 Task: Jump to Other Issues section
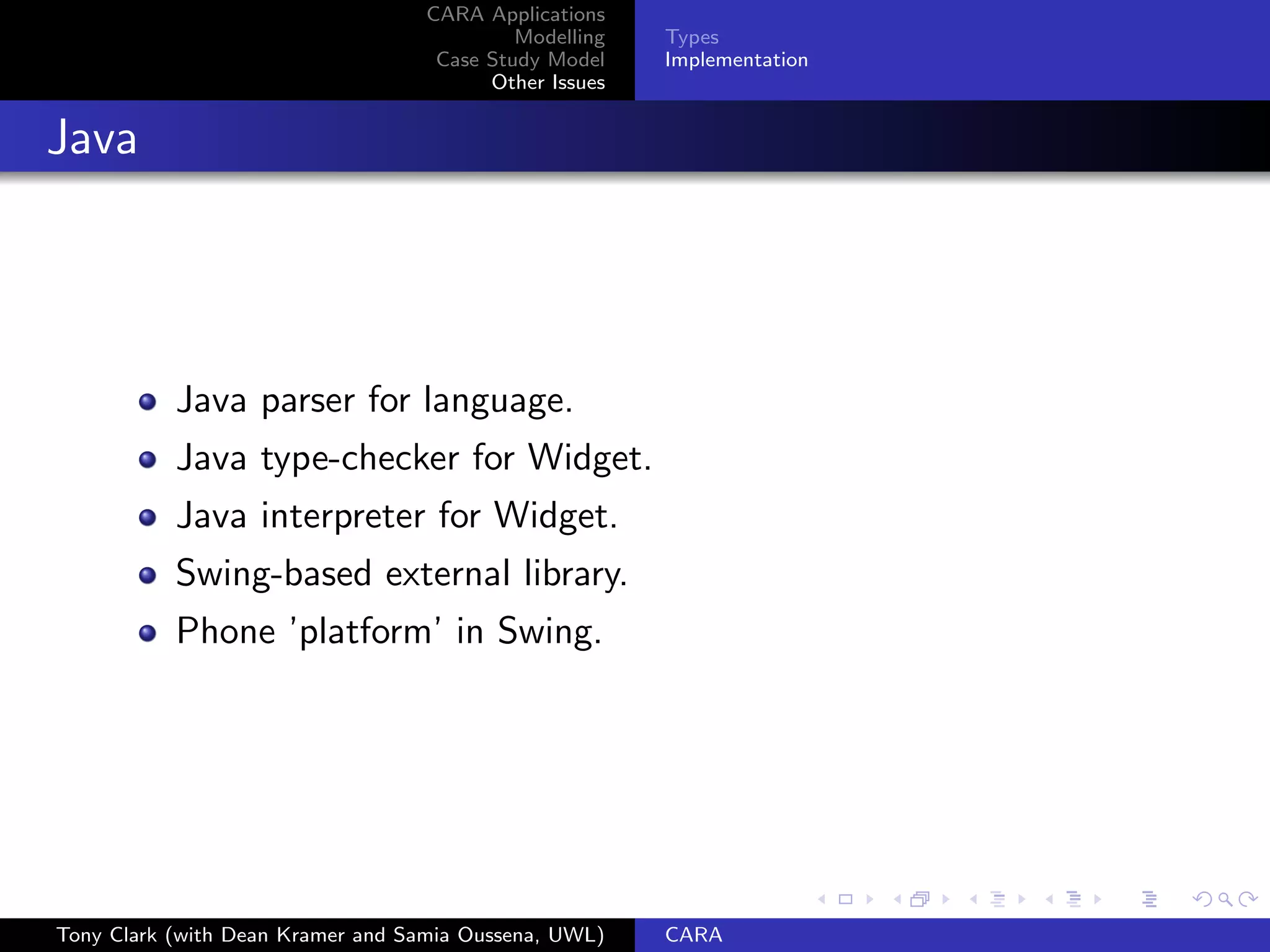point(548,82)
